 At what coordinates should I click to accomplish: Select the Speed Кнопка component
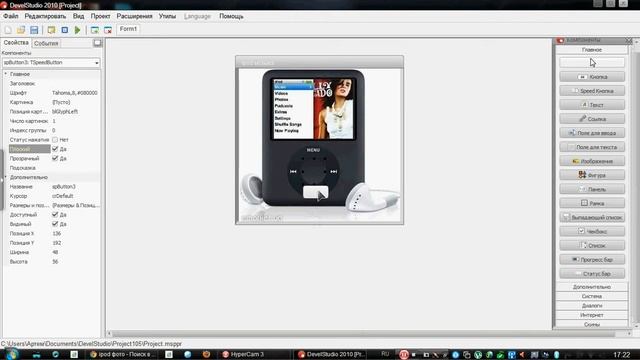592,91
